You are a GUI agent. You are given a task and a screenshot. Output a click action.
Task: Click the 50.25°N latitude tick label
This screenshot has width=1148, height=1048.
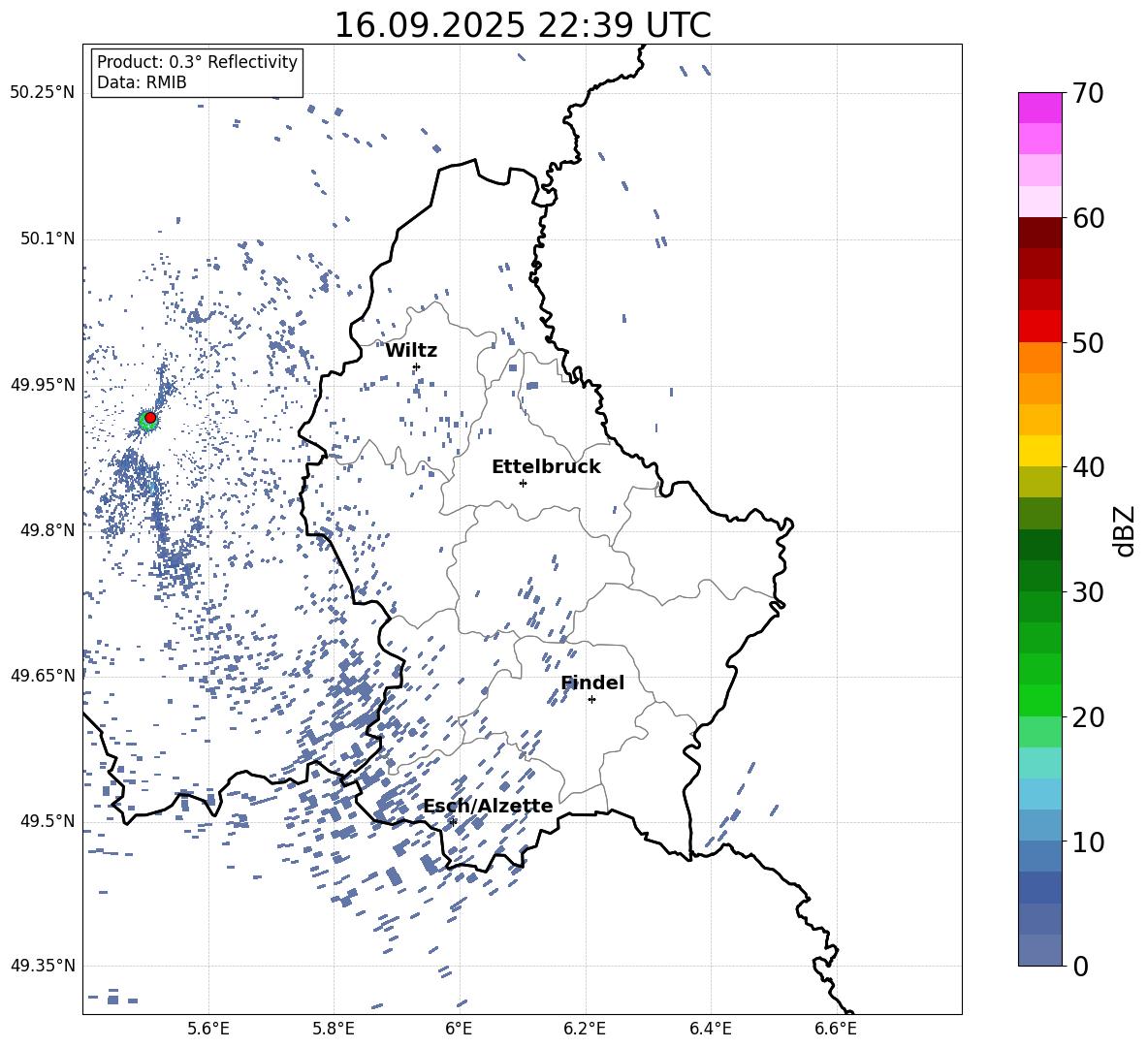pos(43,93)
